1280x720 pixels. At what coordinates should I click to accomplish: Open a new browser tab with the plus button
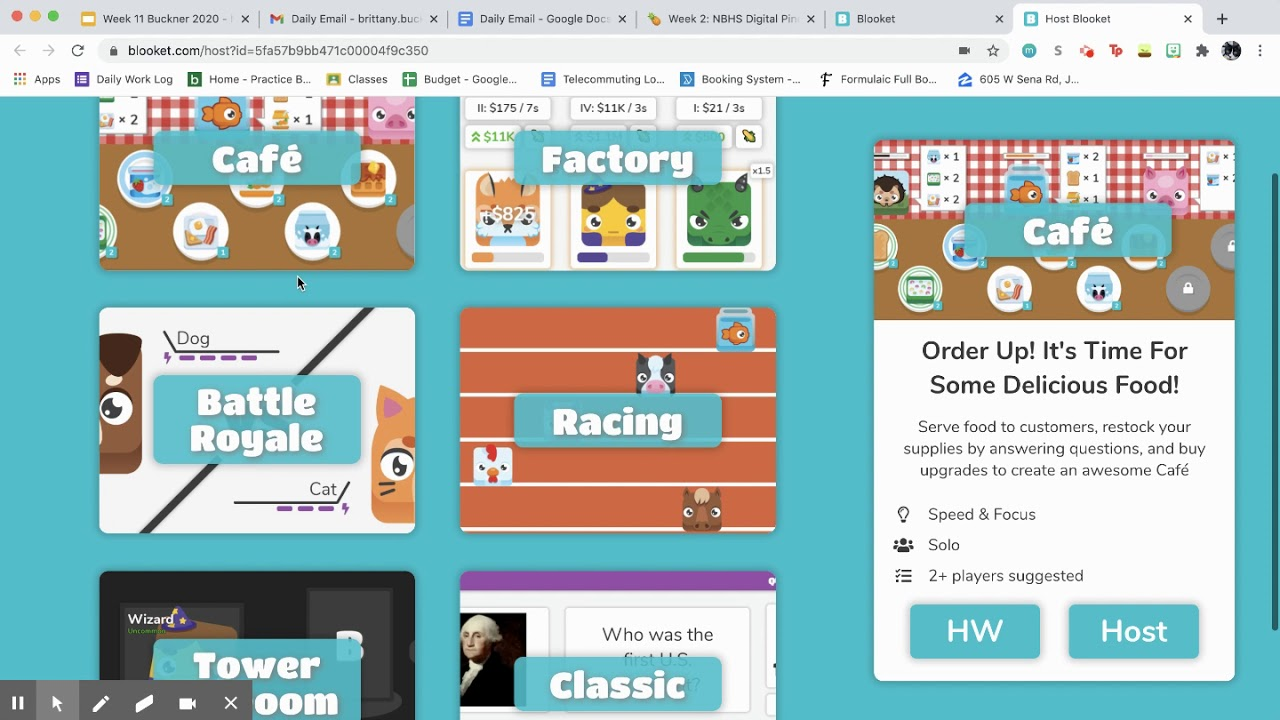(x=1222, y=19)
